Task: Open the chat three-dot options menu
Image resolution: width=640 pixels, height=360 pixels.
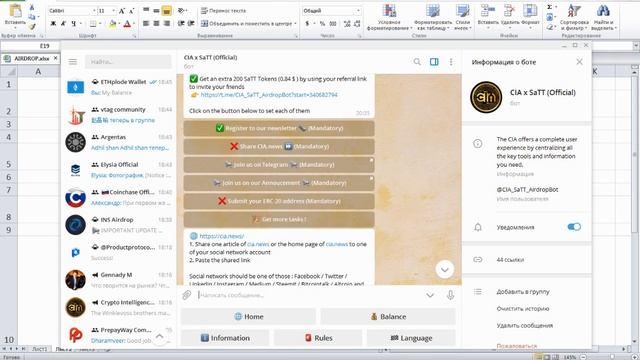Action: click(451, 62)
